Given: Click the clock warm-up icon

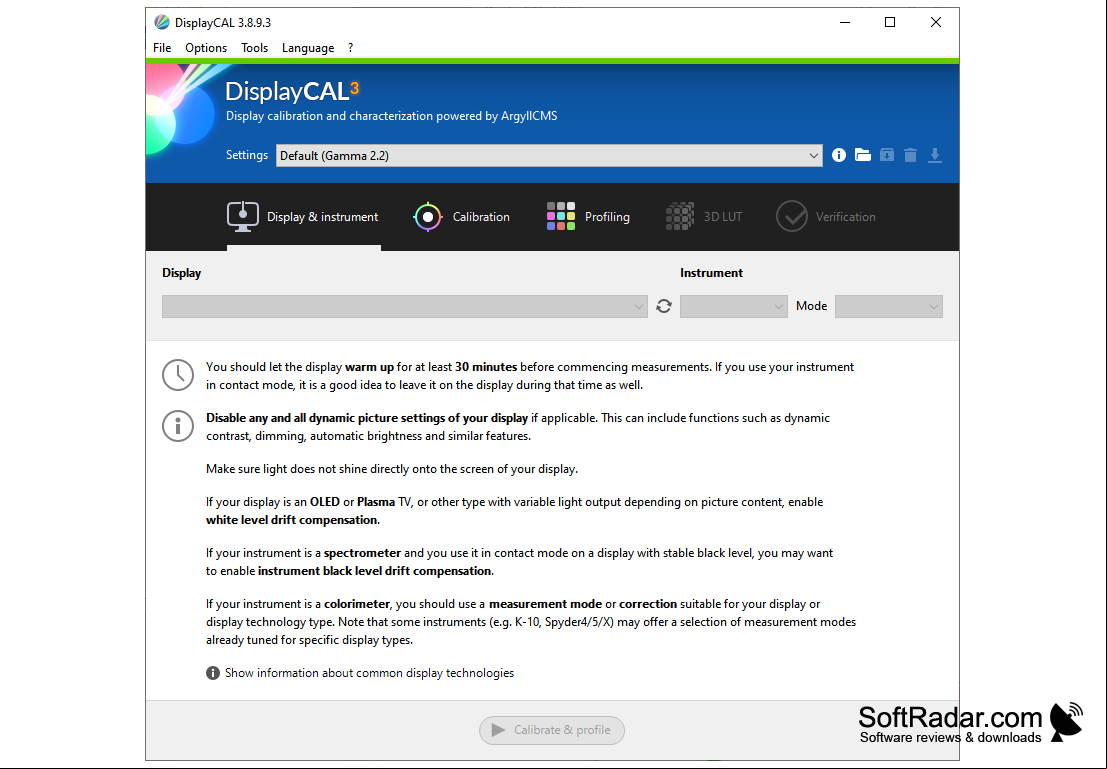Looking at the screenshot, I should pyautogui.click(x=178, y=375).
